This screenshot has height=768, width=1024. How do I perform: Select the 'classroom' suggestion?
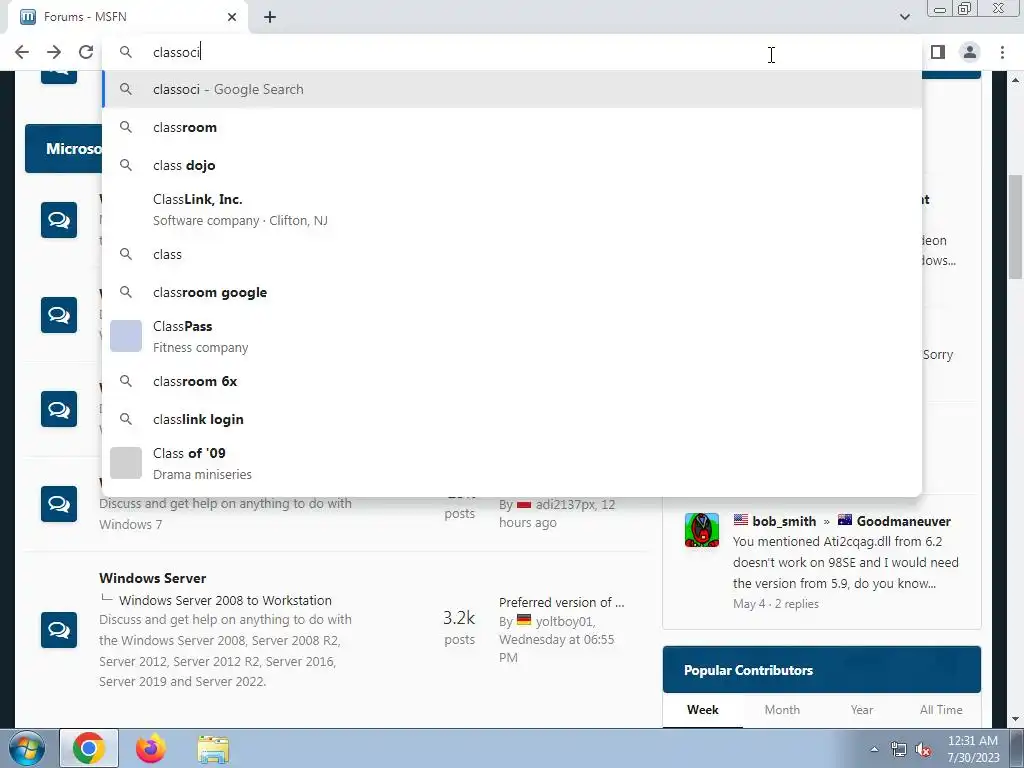(512, 127)
